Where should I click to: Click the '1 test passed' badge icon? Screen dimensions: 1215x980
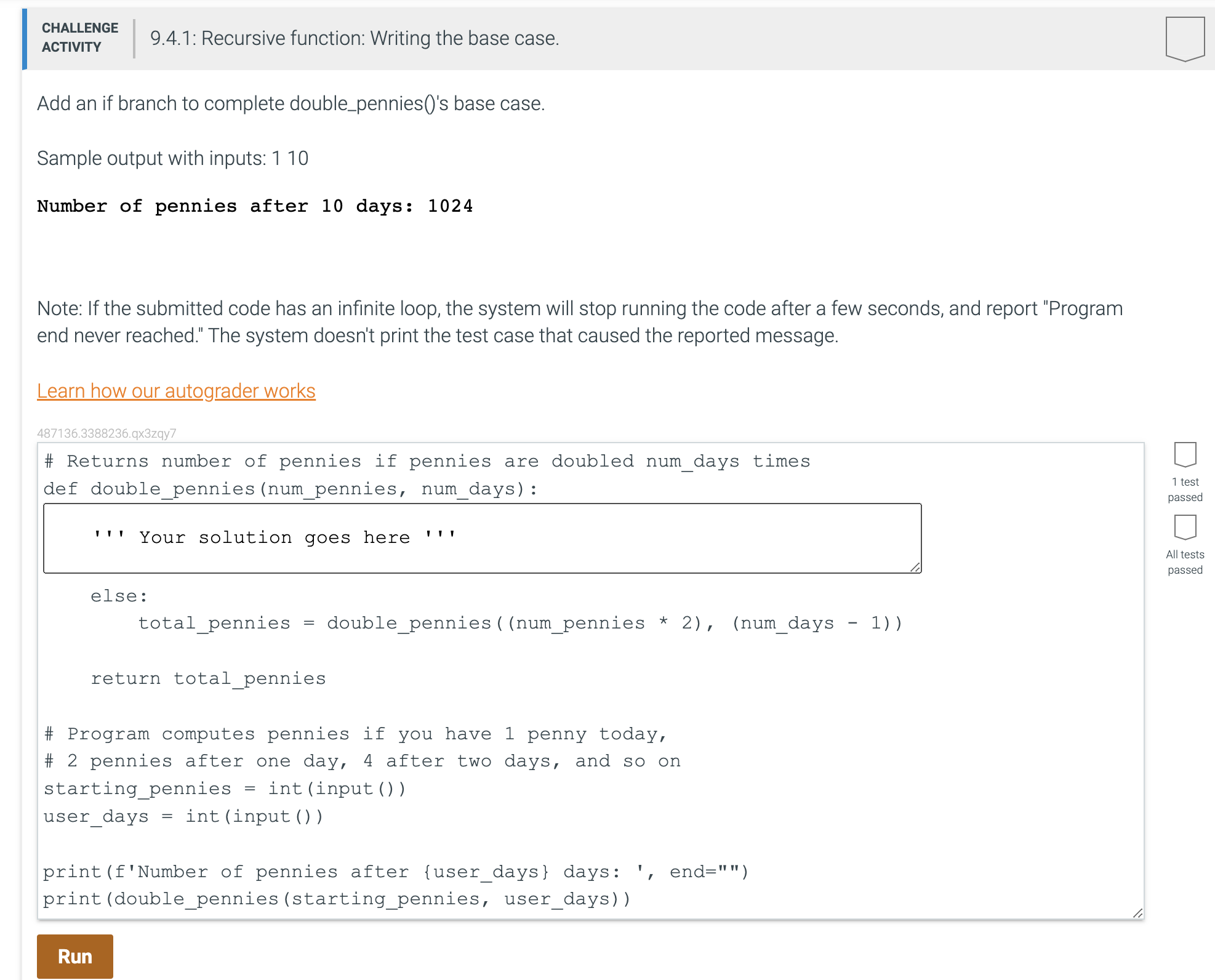pyautogui.click(x=1184, y=454)
